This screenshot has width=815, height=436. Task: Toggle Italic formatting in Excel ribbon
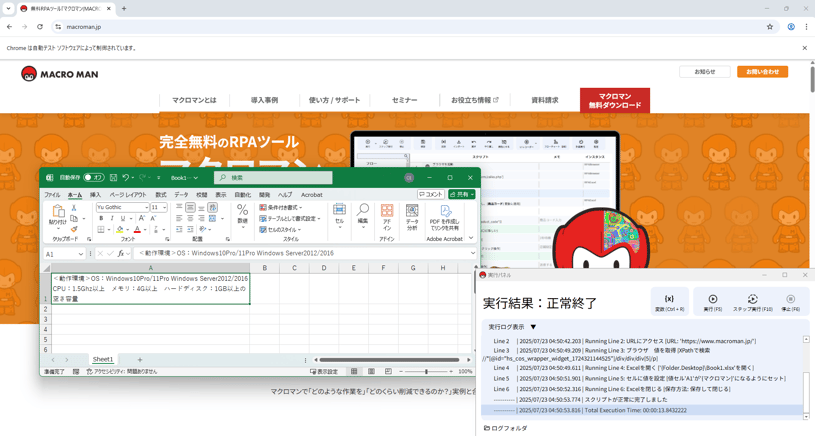[110, 218]
